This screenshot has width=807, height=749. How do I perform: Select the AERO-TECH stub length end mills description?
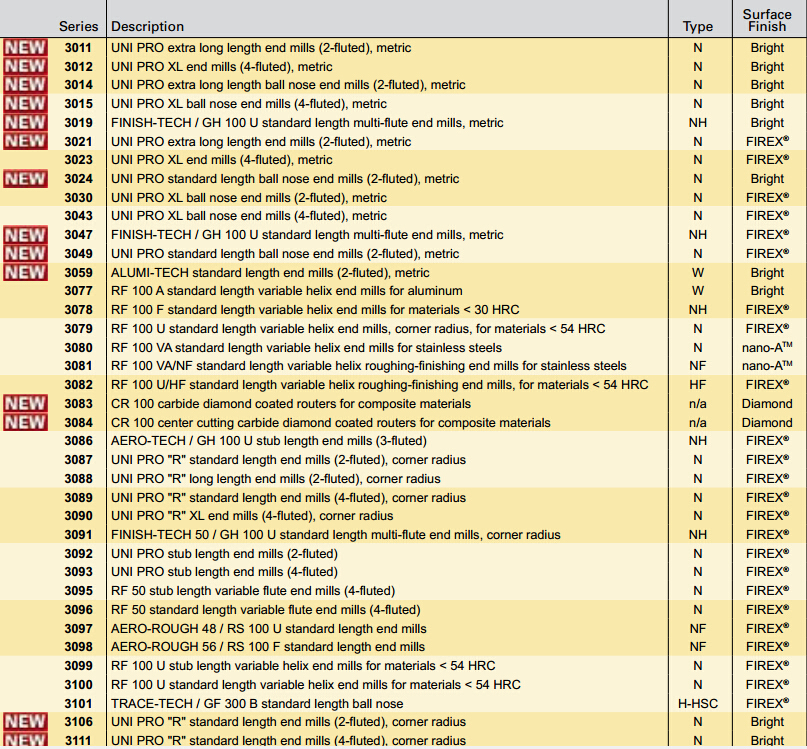click(x=269, y=441)
